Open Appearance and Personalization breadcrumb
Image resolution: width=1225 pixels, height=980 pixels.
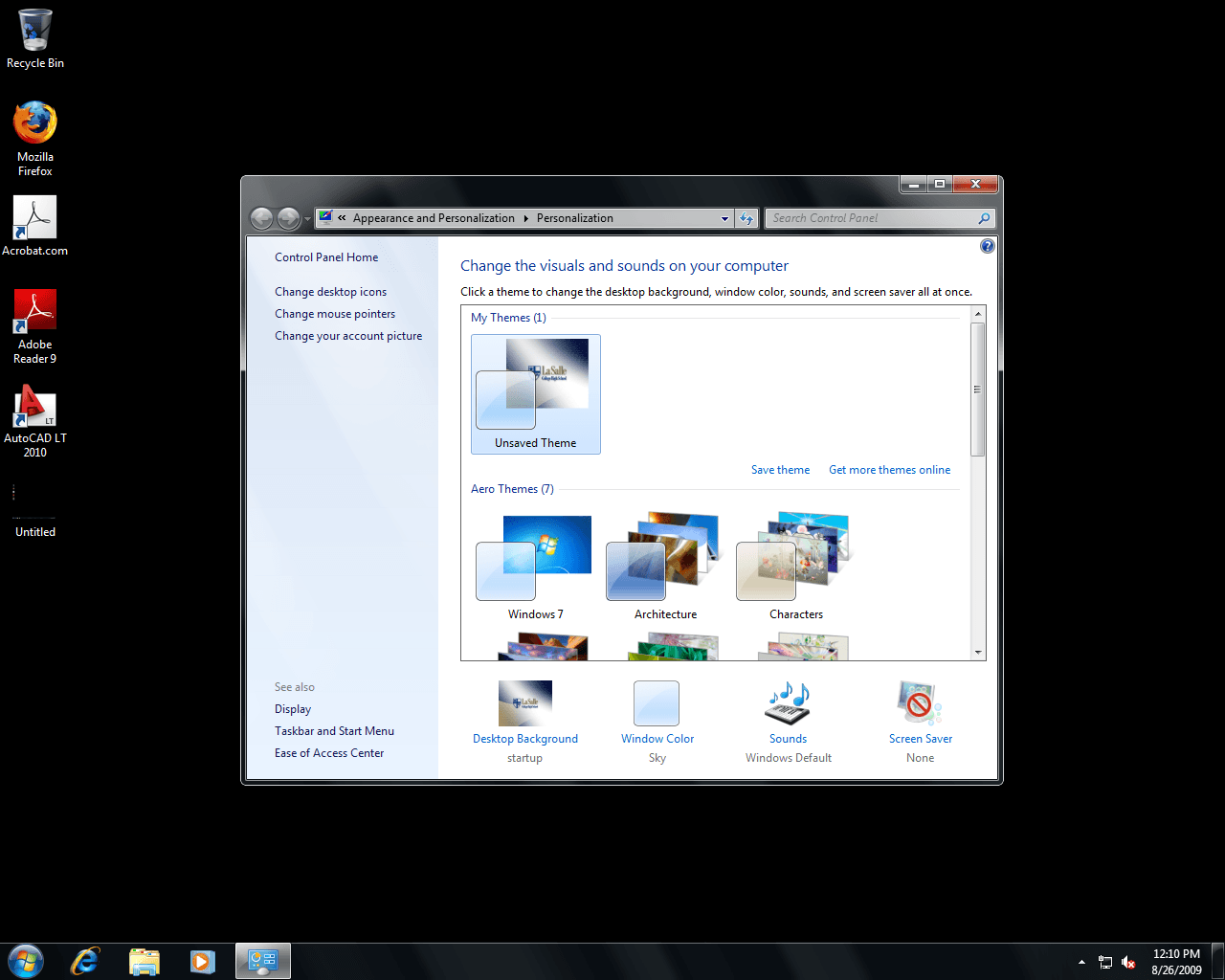tap(434, 217)
